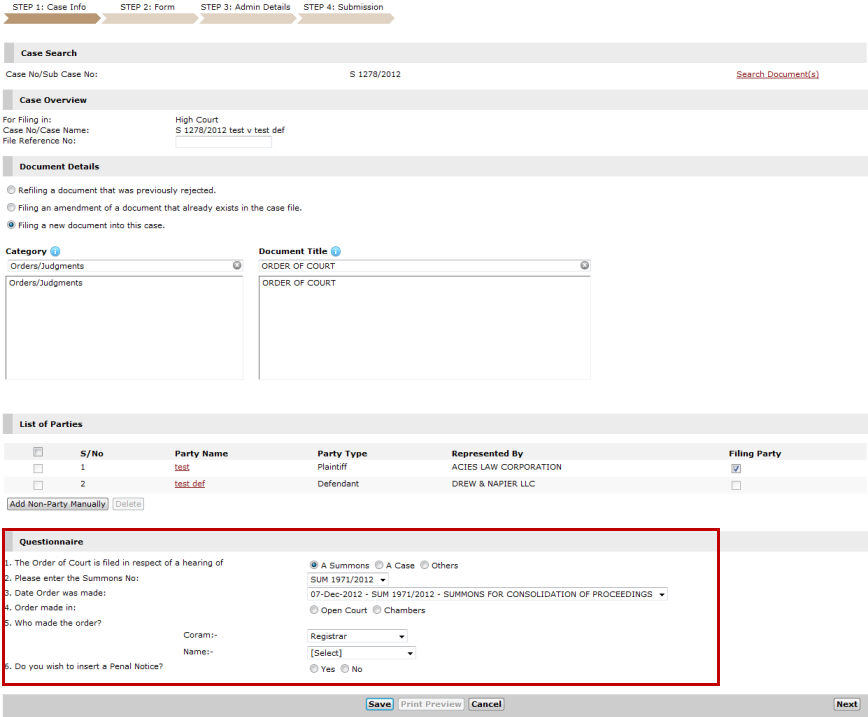Screen dimensions: 868x717
Task: Select 'Yes' for Penal Notice
Action: 315,669
